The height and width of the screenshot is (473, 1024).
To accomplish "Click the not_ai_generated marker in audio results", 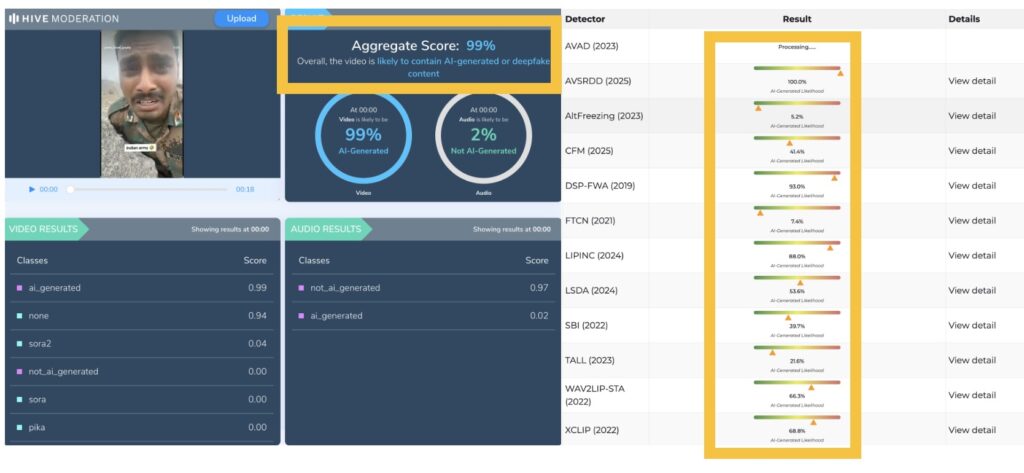I will 299,288.
